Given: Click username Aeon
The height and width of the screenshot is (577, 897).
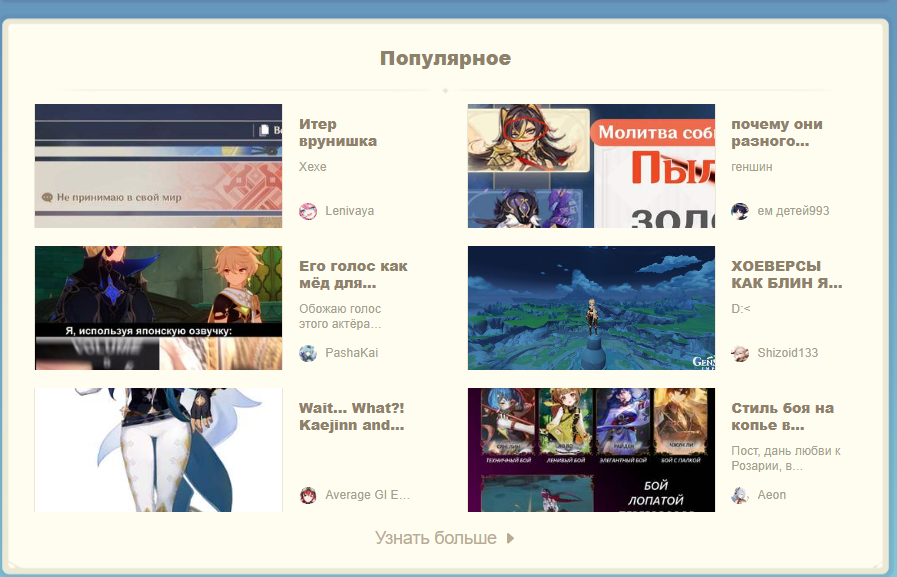Looking at the screenshot, I should 771,495.
